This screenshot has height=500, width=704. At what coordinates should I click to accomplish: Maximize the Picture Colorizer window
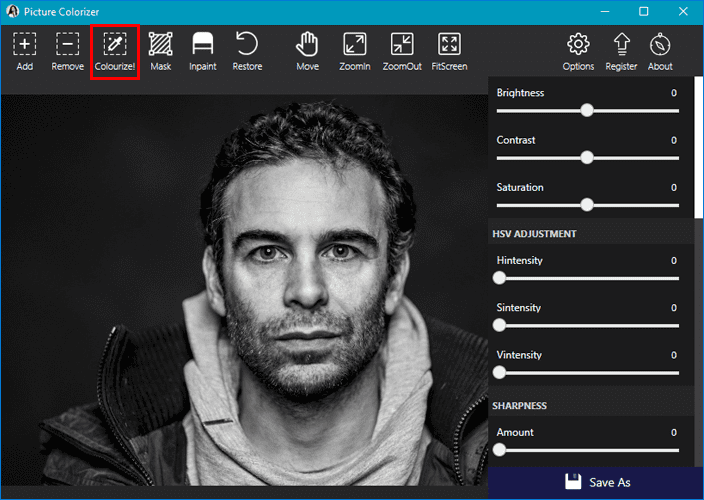[x=643, y=11]
